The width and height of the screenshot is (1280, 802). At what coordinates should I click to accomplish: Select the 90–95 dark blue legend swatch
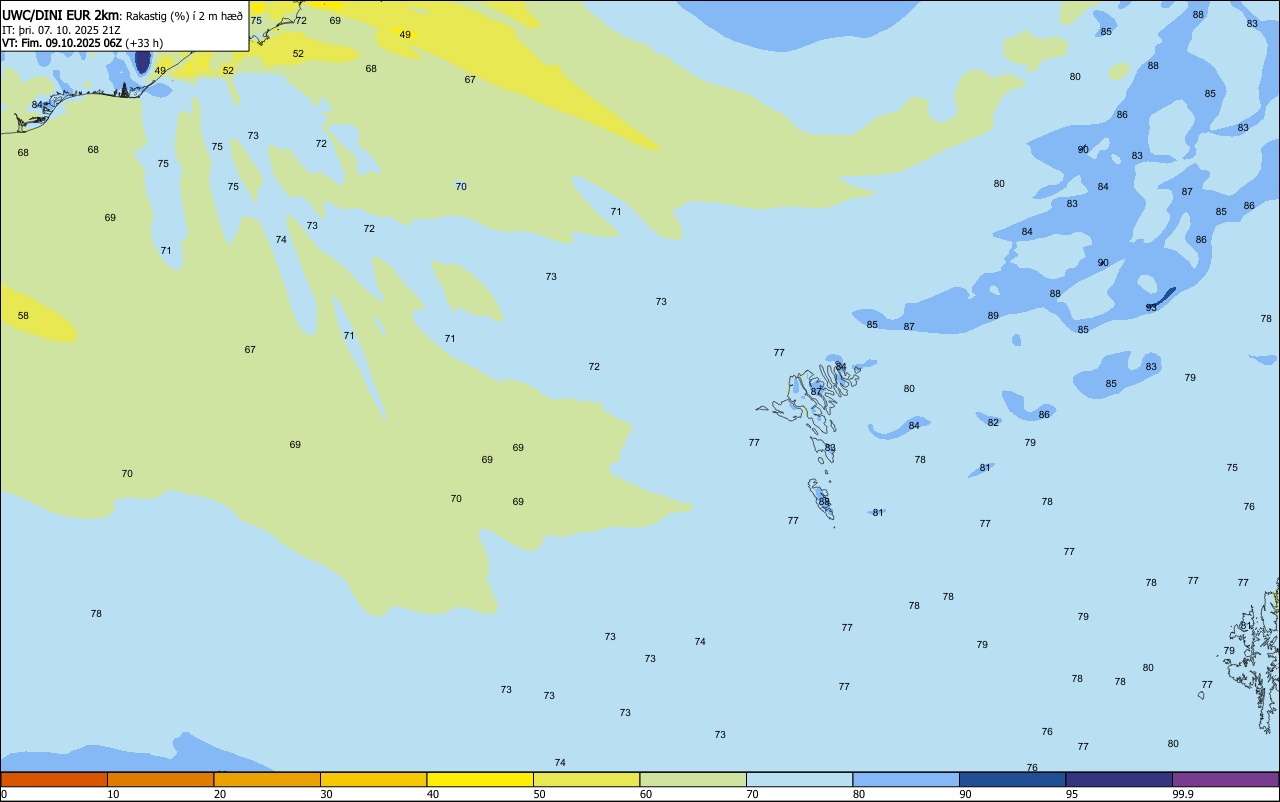pos(1012,779)
